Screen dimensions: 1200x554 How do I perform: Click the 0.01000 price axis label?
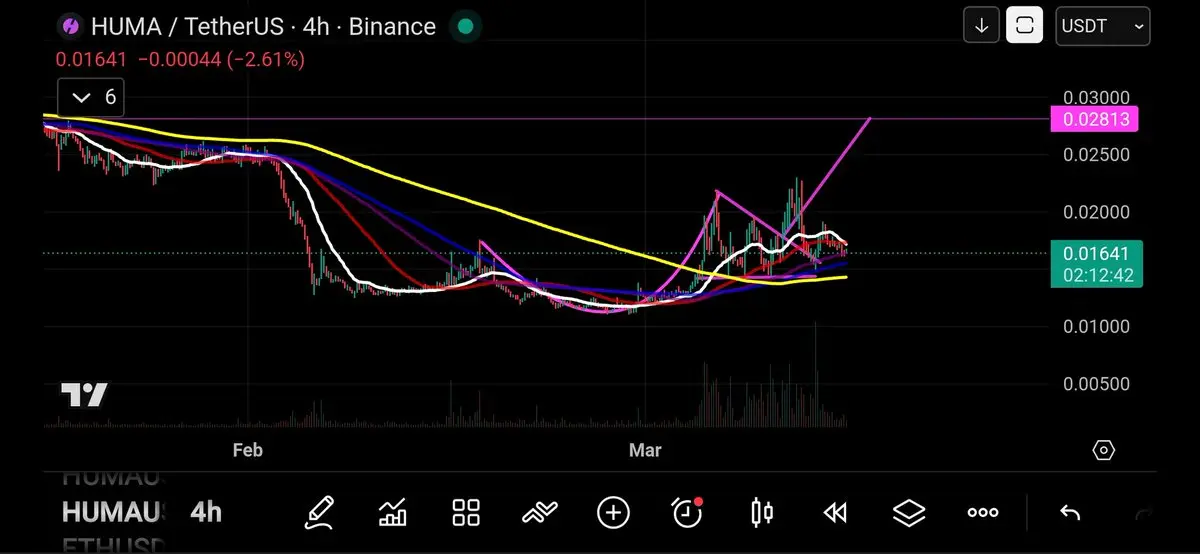[x=1096, y=327]
